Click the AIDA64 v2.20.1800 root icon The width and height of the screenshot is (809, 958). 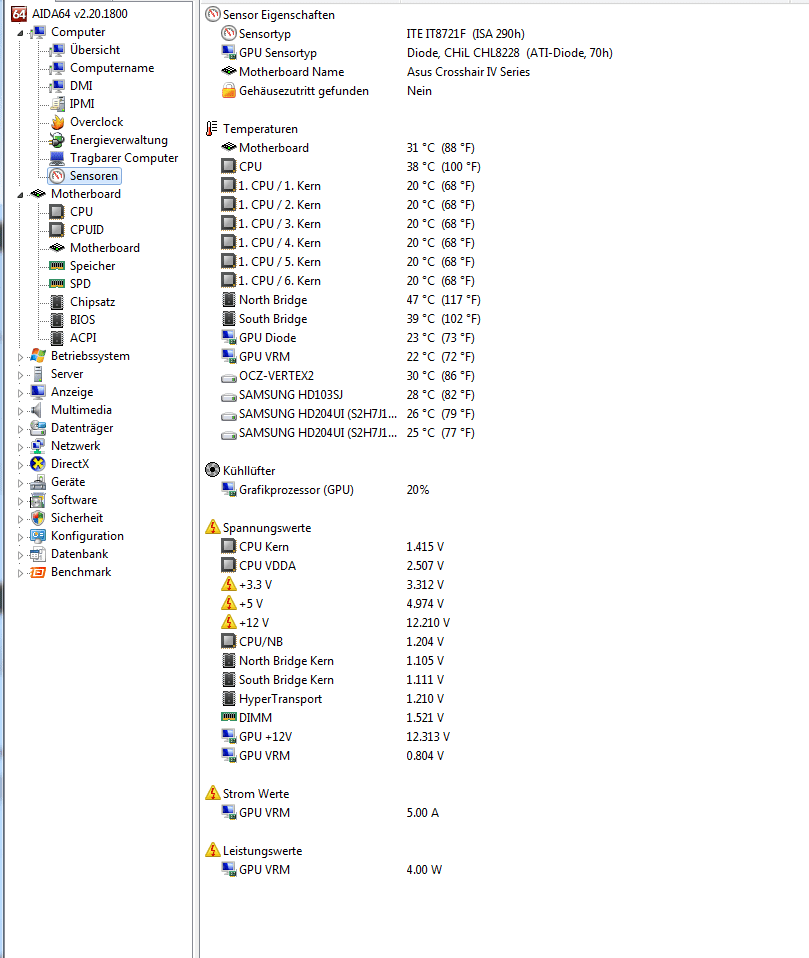[x=19, y=13]
